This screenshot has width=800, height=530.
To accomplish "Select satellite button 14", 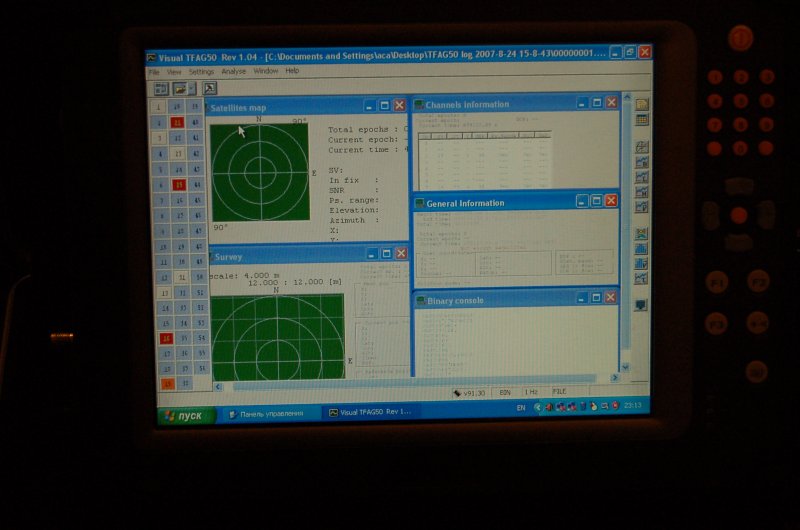I will point(165,309).
